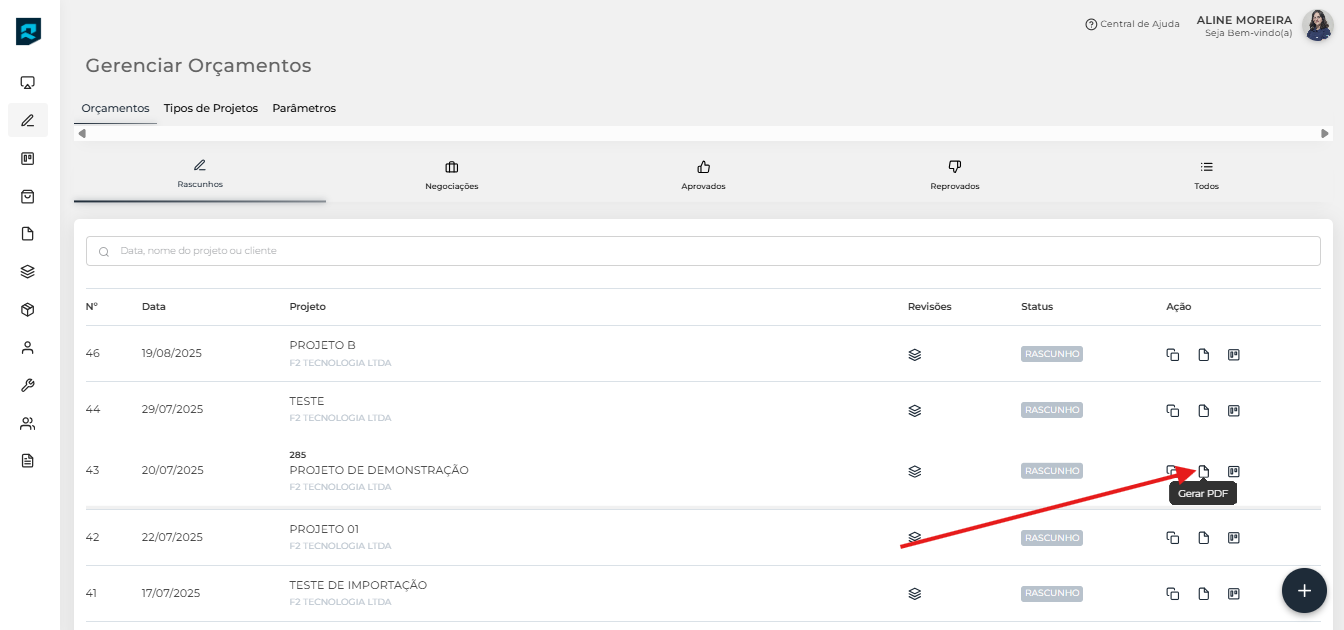Switch to the Tipos de Projetos tab
Image resolution: width=1344 pixels, height=630 pixels.
point(210,108)
